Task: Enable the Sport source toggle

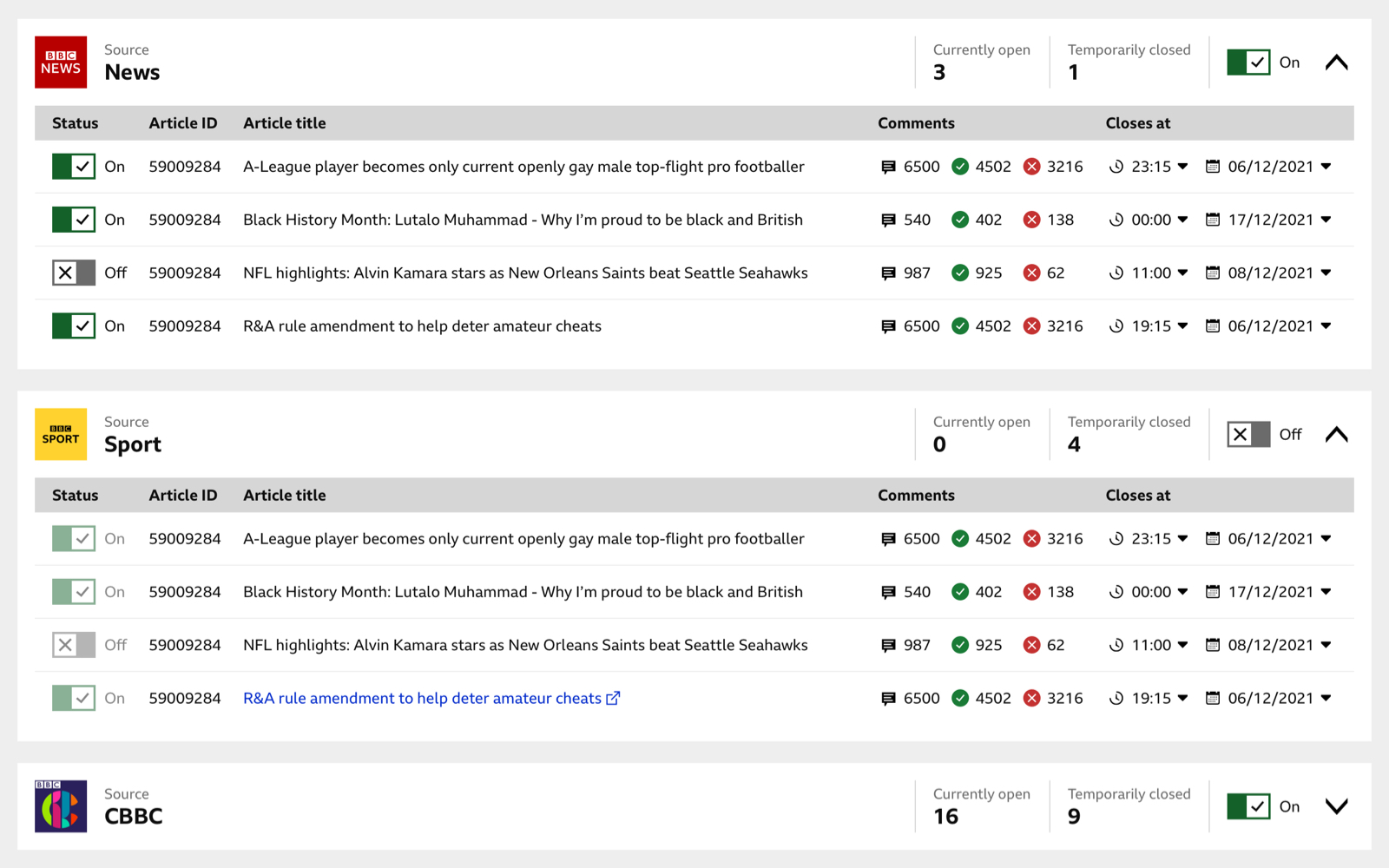Action: point(1248,434)
